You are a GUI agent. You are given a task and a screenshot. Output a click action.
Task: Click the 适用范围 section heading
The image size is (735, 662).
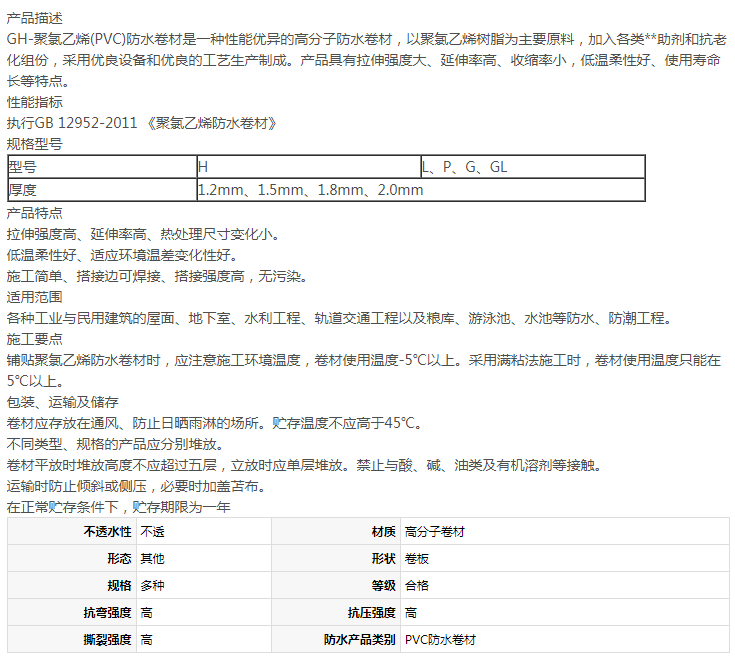point(34,297)
